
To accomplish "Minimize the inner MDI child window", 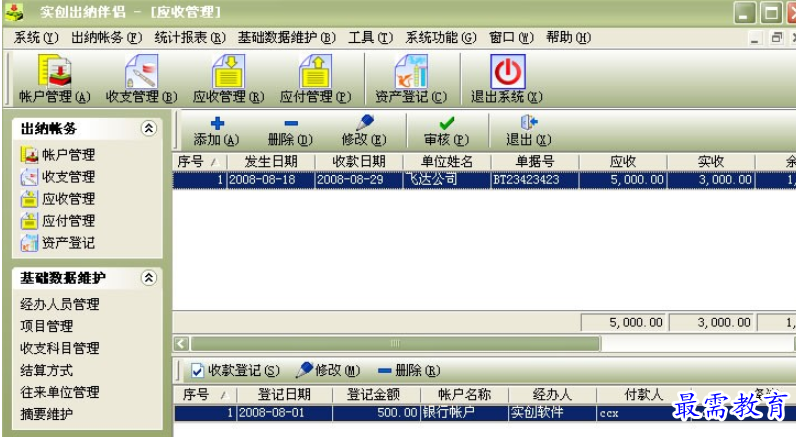I will tap(755, 38).
